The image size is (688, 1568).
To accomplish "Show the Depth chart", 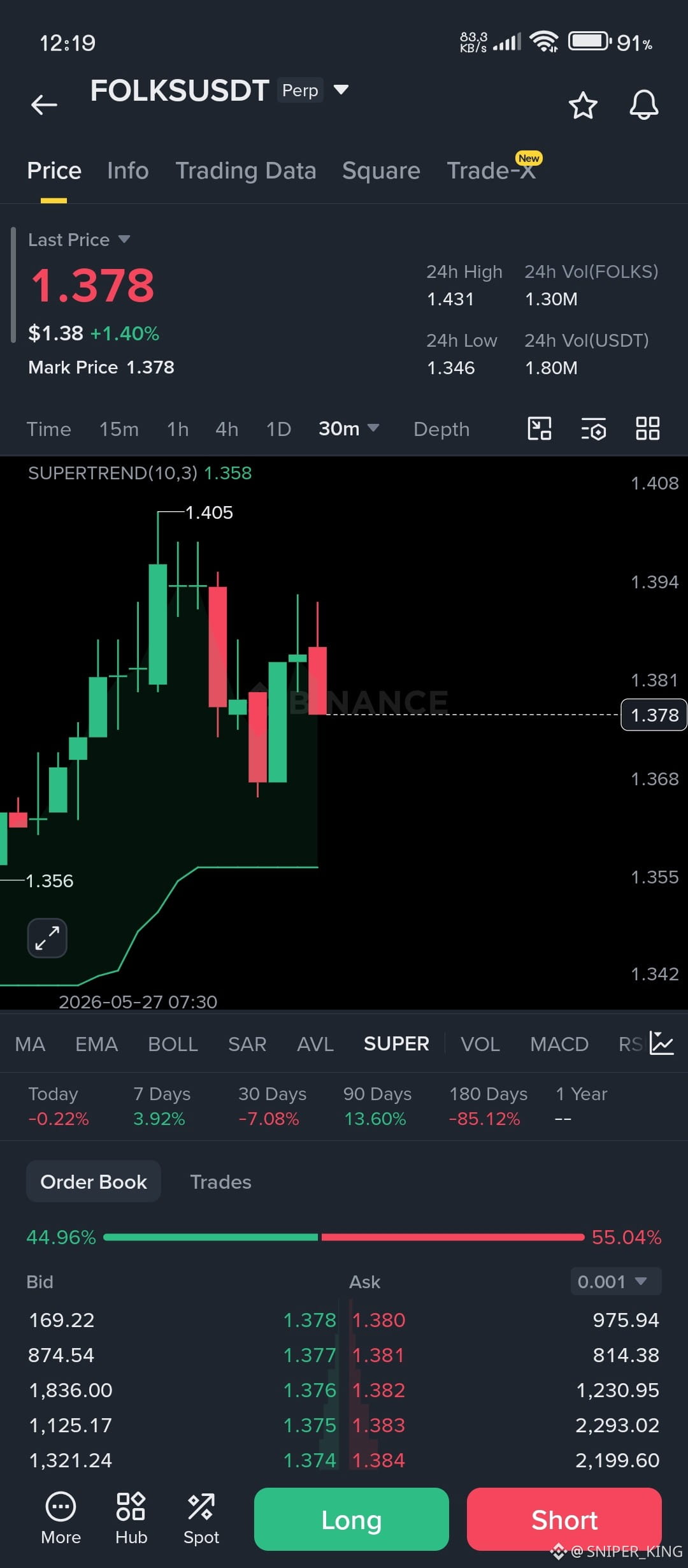I will pyautogui.click(x=441, y=429).
